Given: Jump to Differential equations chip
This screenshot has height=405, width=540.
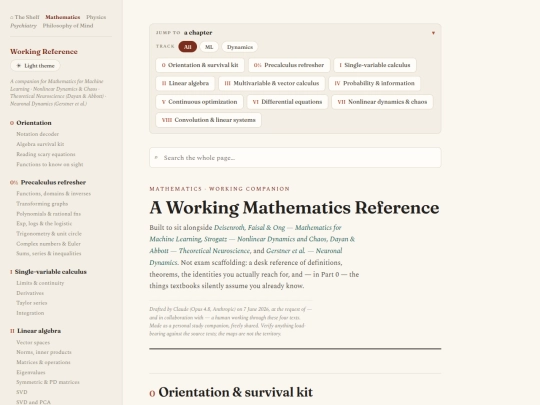Looking at the screenshot, I should 287,102.
